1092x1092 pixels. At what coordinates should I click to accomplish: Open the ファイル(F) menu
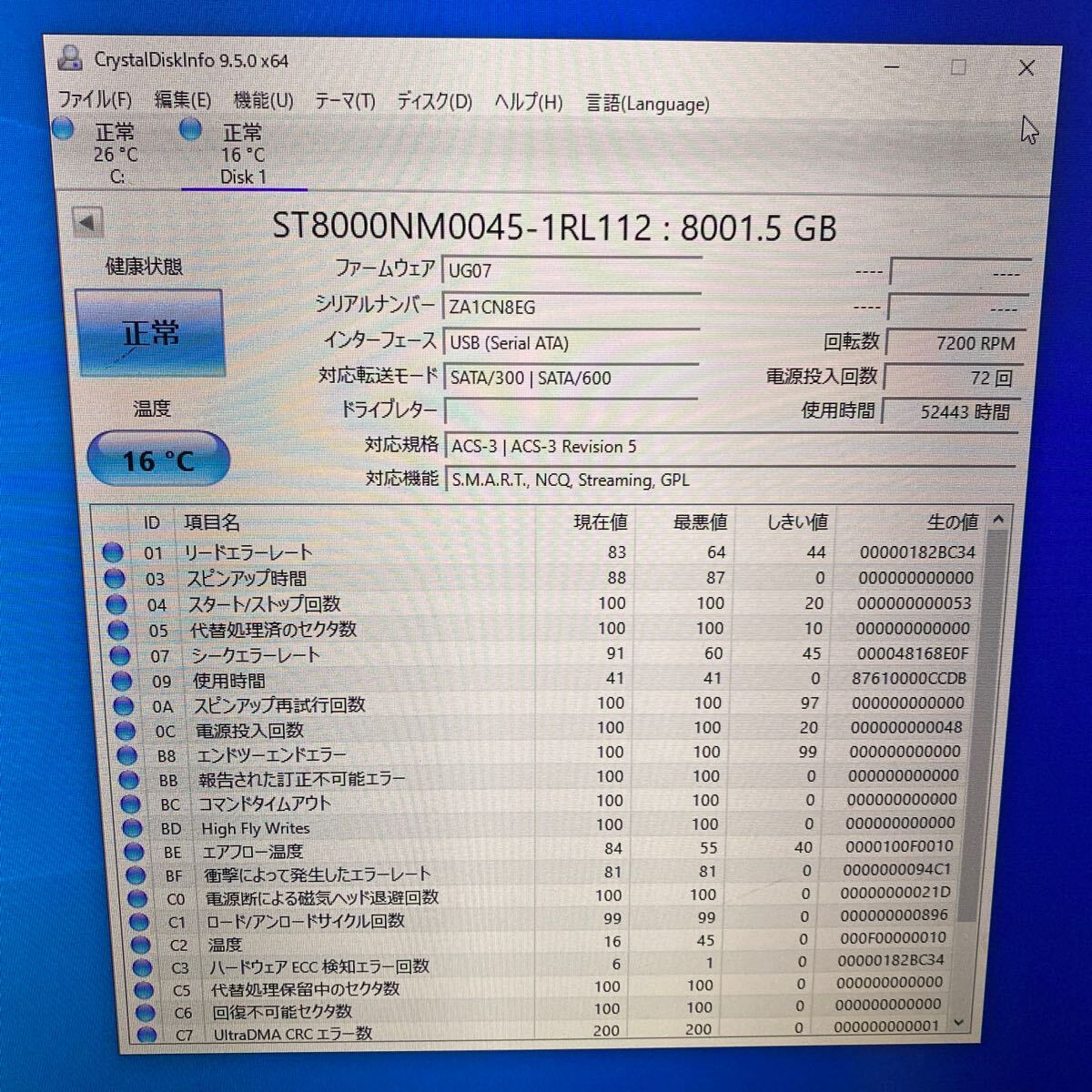(95, 99)
